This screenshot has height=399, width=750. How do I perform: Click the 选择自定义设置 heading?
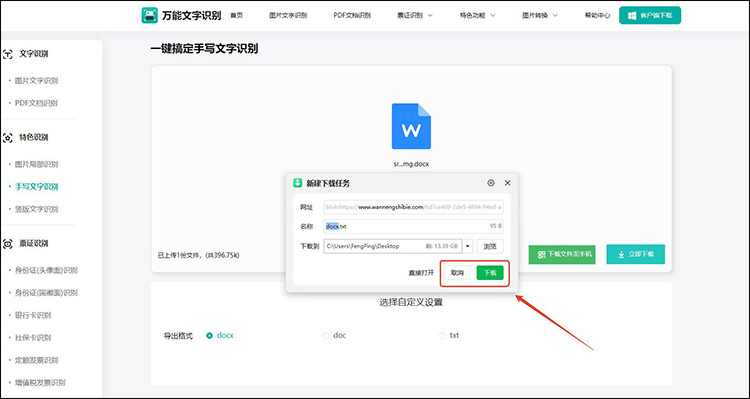[411, 302]
